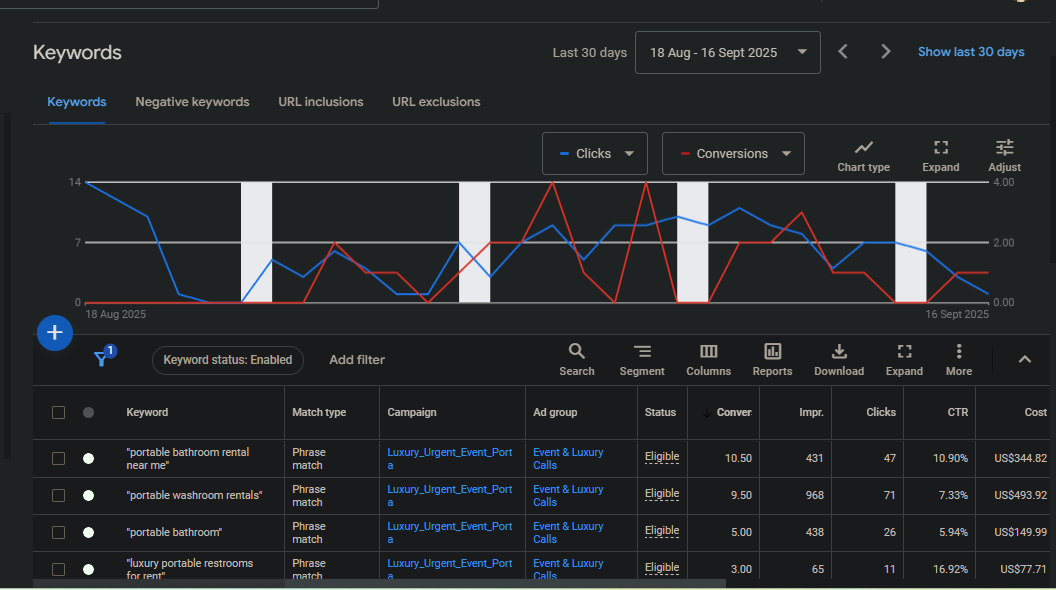This screenshot has width=1056, height=590.
Task: Check the box for "portable bathroom" keyword
Action: [59, 532]
